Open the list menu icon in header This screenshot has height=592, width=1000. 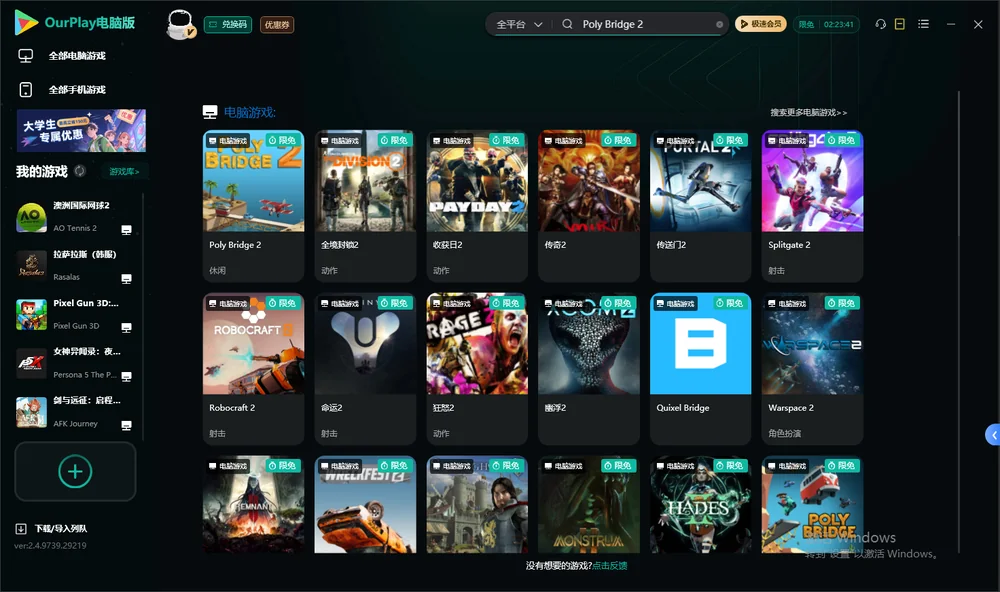[923, 24]
